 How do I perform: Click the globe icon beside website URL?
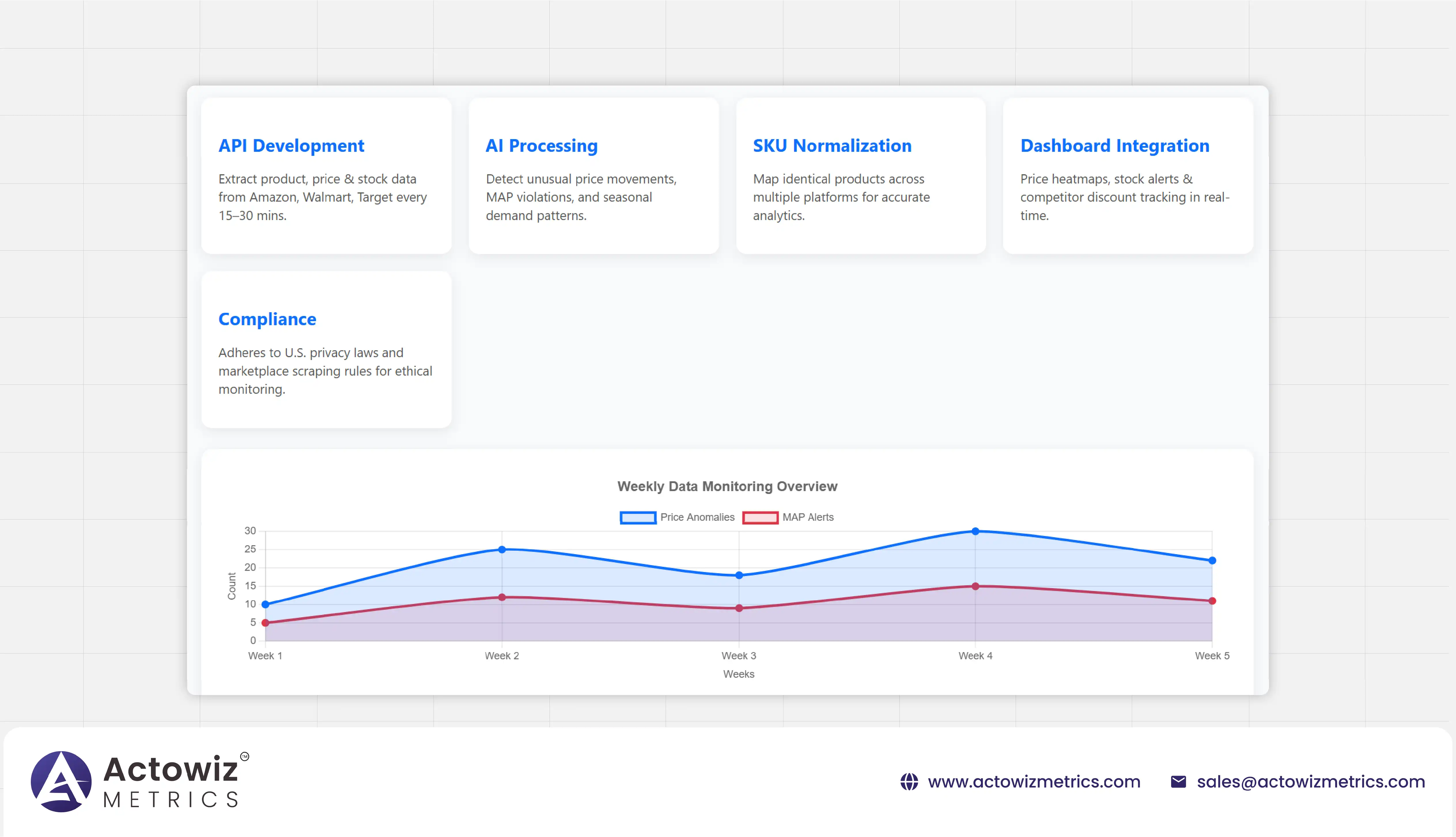tap(909, 782)
